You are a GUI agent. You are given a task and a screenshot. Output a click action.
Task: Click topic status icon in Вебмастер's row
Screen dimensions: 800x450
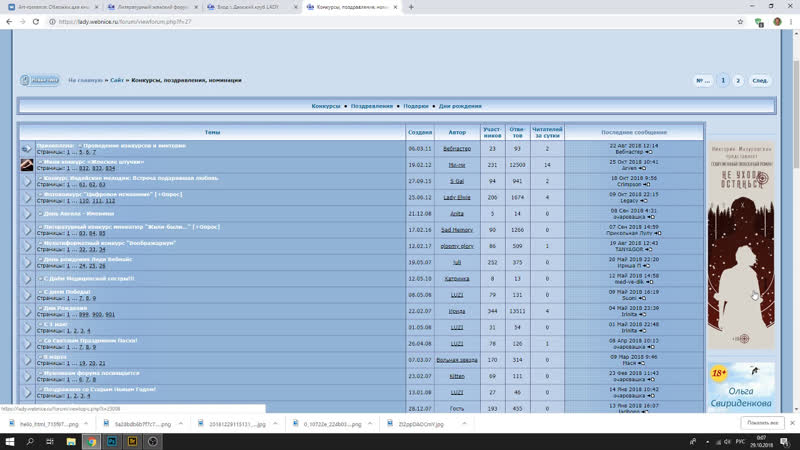coord(27,148)
